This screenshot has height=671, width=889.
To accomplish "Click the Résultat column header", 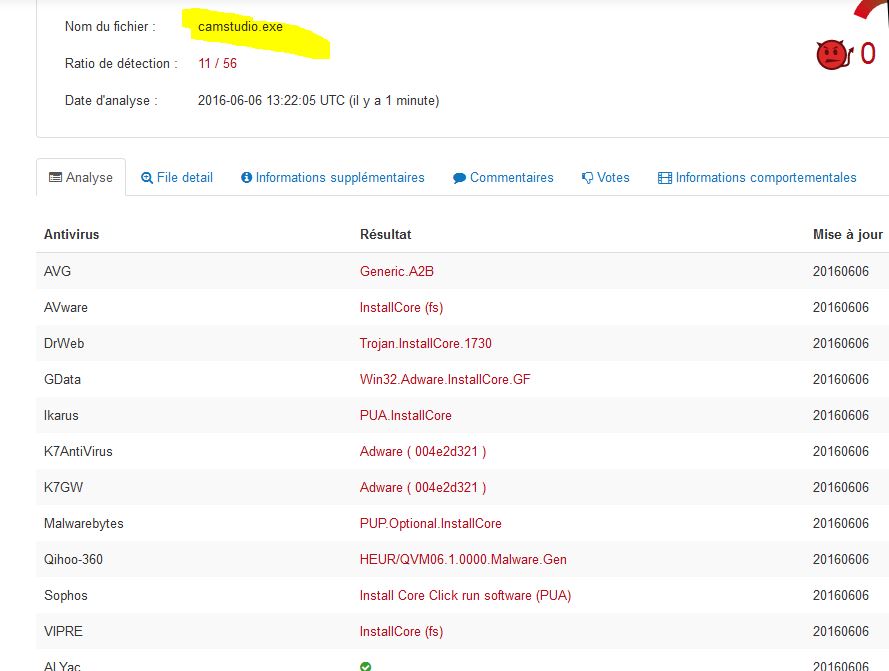I will [x=385, y=235].
